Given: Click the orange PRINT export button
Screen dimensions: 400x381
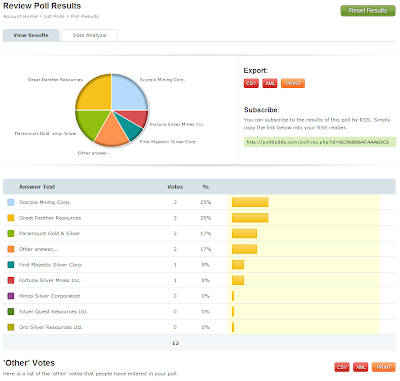Looking at the screenshot, I should click(x=293, y=83).
